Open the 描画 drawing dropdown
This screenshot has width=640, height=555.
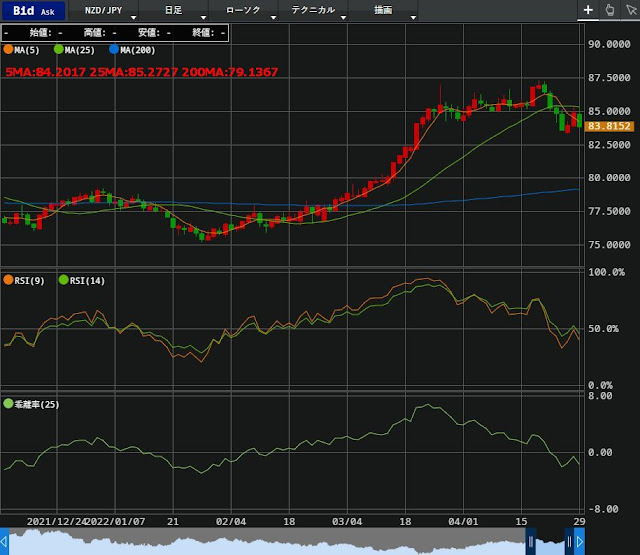[x=383, y=11]
